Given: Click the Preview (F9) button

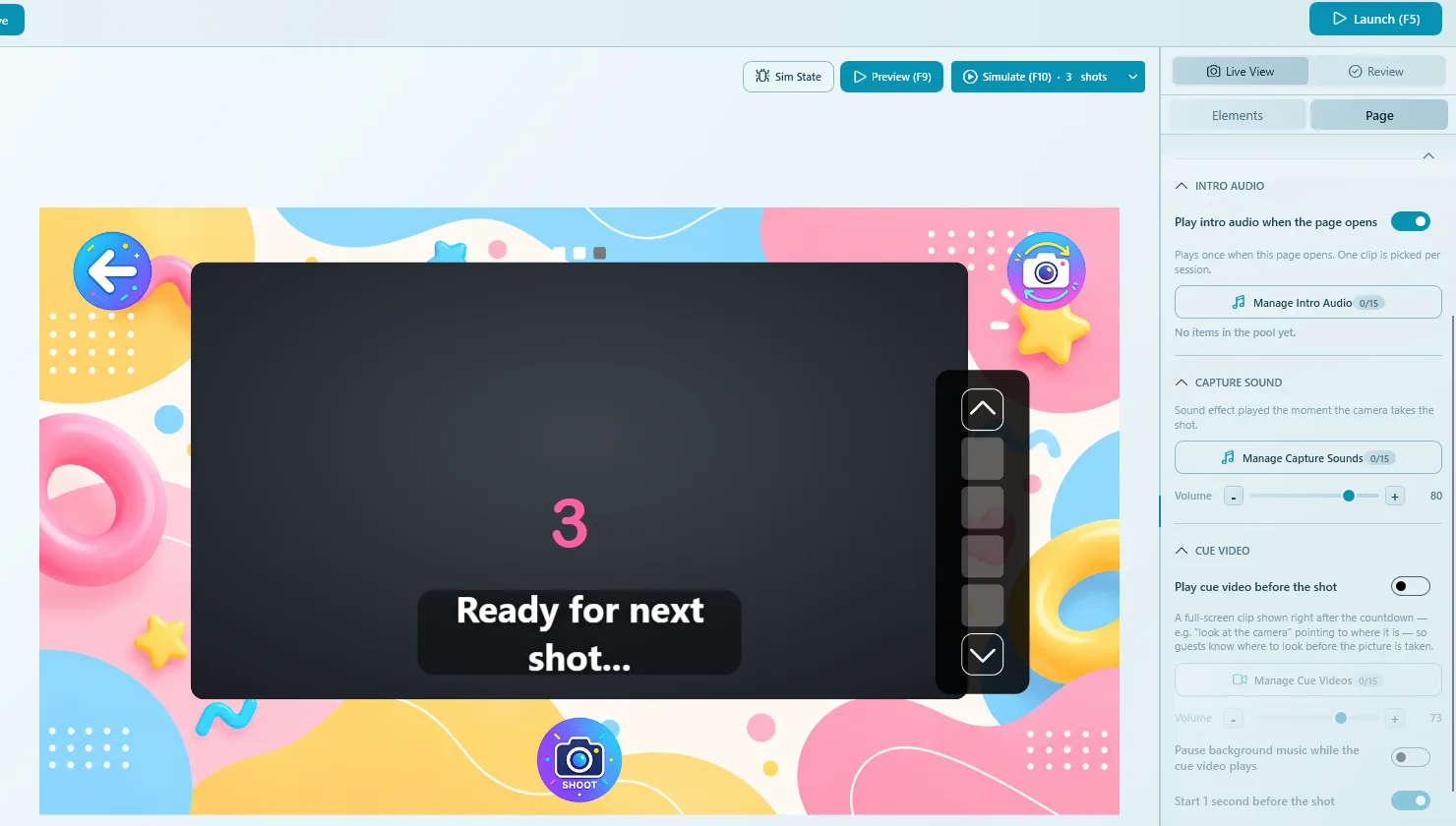Looking at the screenshot, I should (x=891, y=77).
